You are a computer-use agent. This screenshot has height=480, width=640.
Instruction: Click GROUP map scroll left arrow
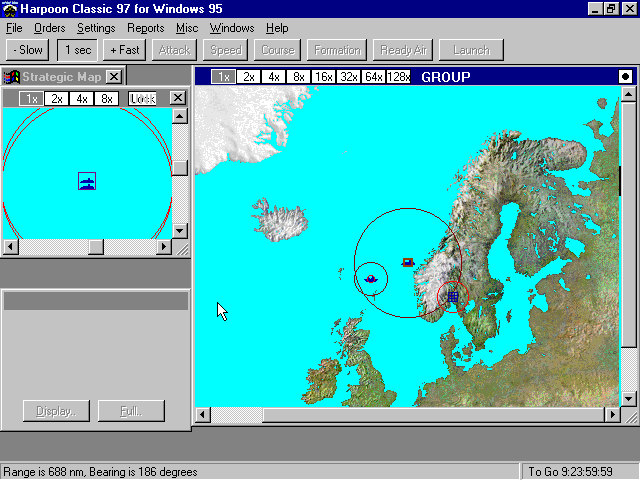tap(202, 415)
